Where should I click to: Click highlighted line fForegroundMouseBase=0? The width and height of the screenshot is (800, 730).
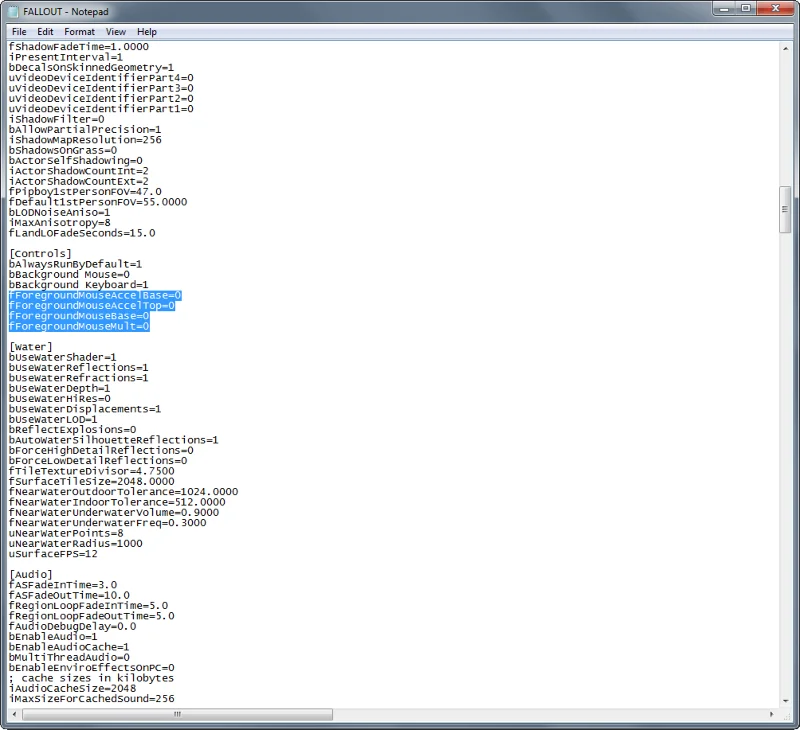[79, 316]
